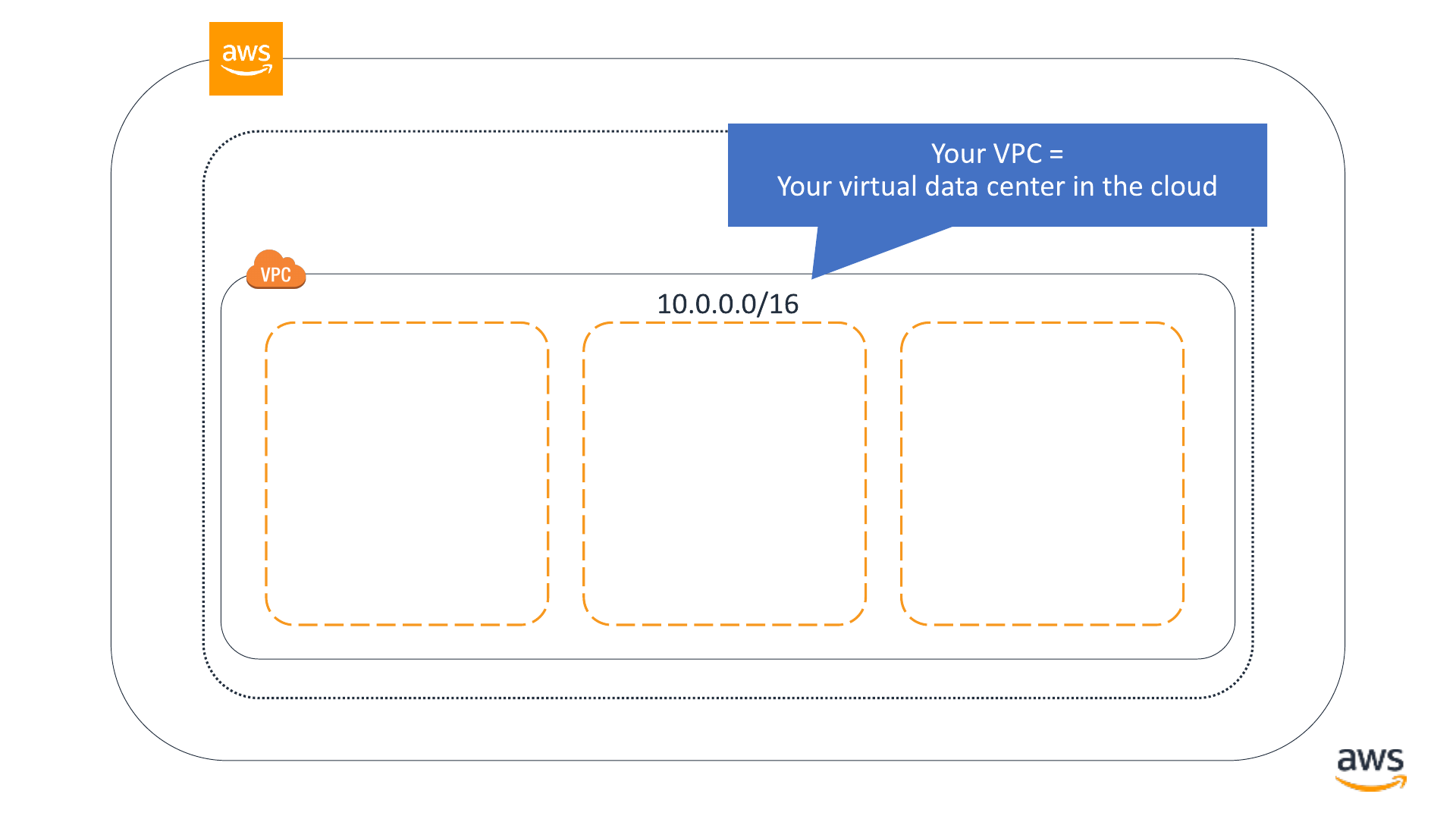
Task: Click the black AWS logo at the slide corner
Action: point(1370,769)
